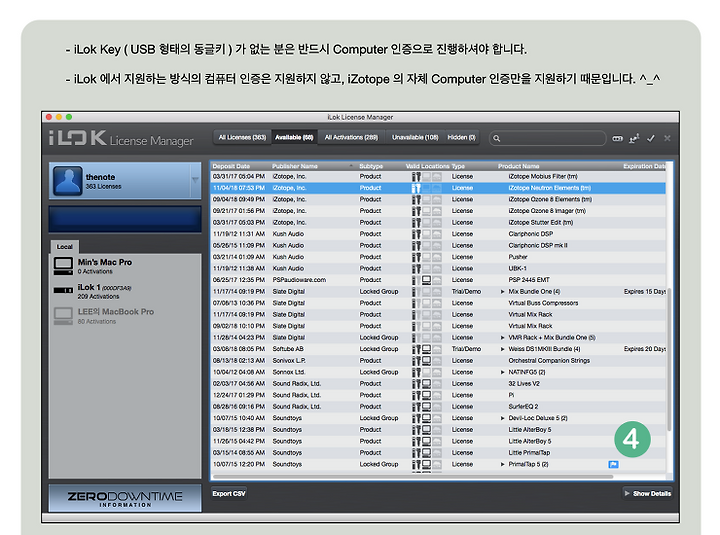Click the transfer license ownership icon
Viewport: 720px width, 535px height.
pos(634,138)
